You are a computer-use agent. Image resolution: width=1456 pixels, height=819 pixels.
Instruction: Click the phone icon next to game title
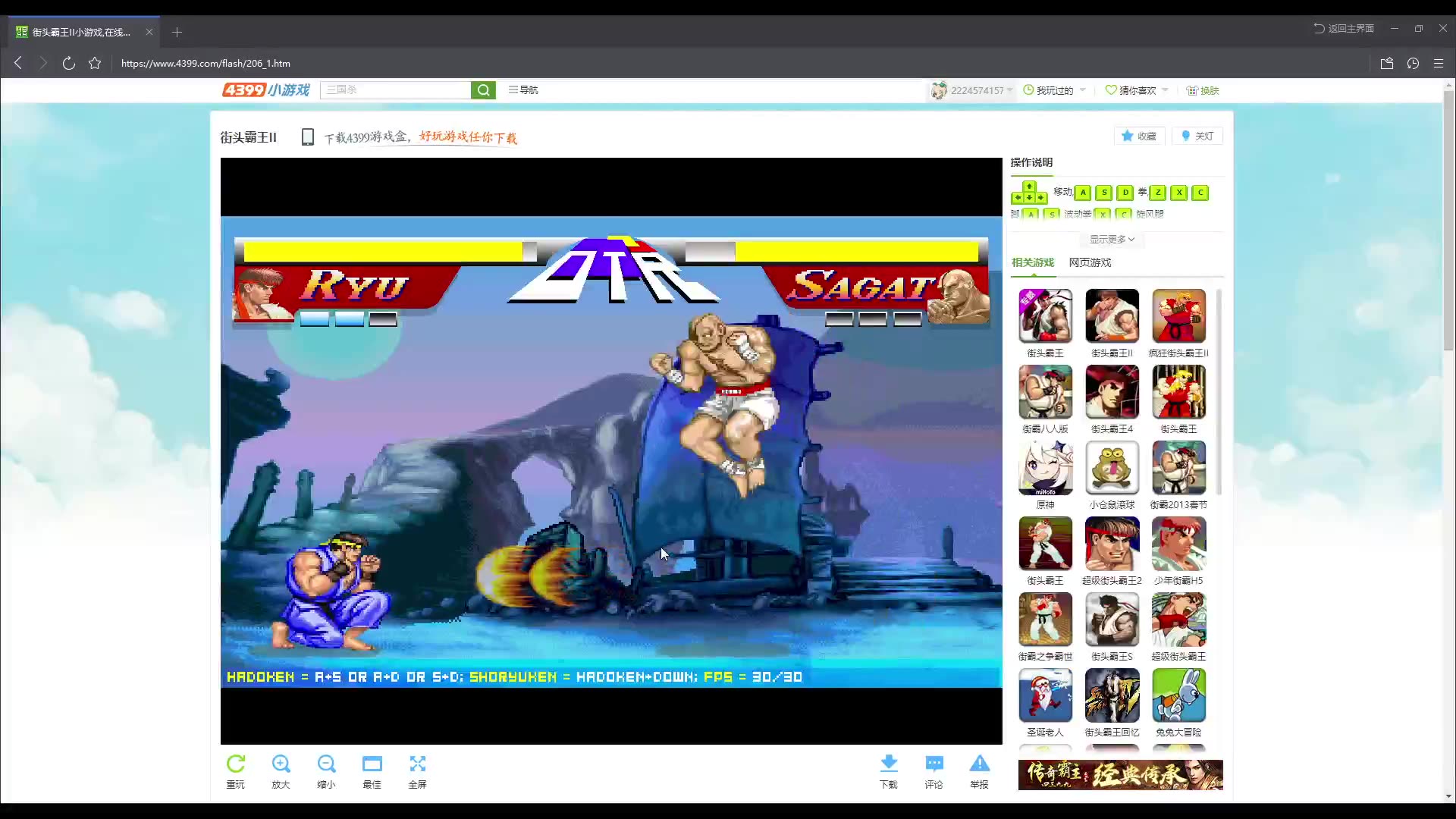click(x=307, y=137)
